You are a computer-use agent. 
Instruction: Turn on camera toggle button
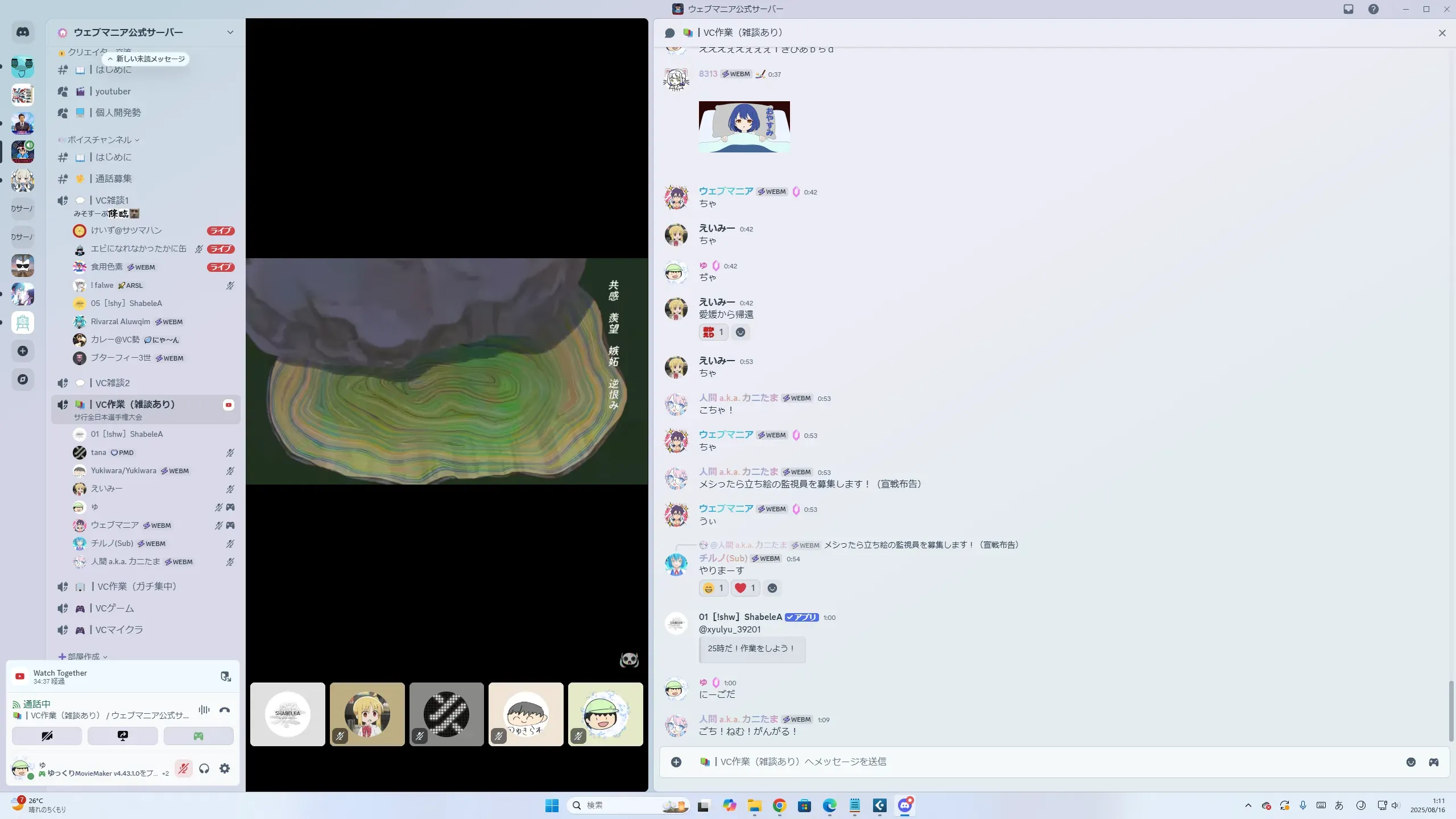pyautogui.click(x=47, y=736)
